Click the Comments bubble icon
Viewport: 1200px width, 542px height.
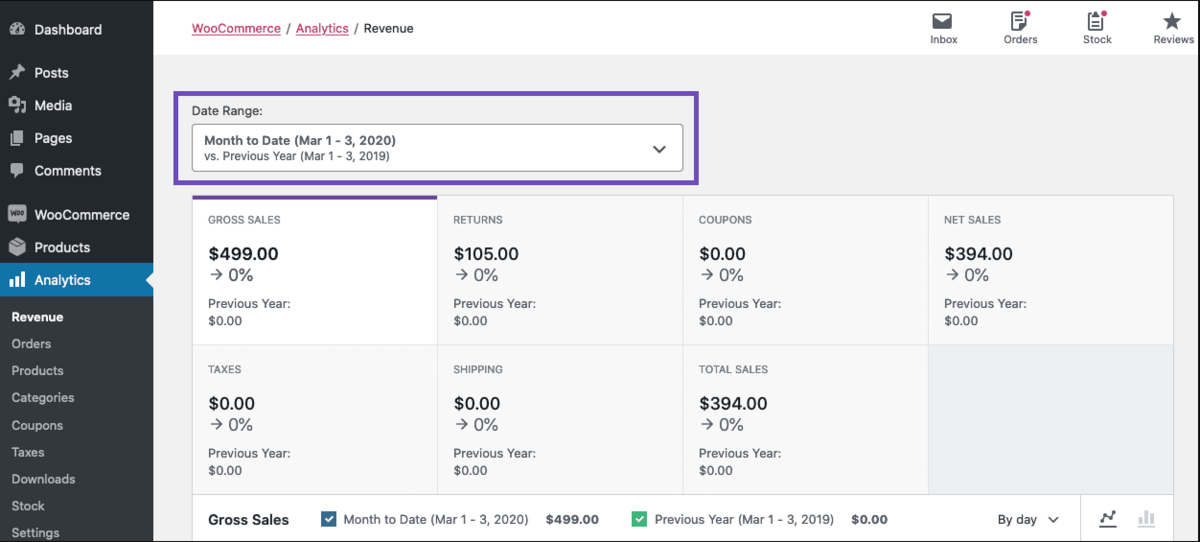tap(17, 171)
